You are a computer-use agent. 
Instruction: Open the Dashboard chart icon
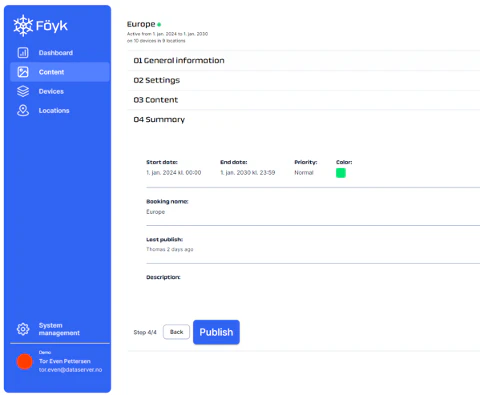coord(23,53)
